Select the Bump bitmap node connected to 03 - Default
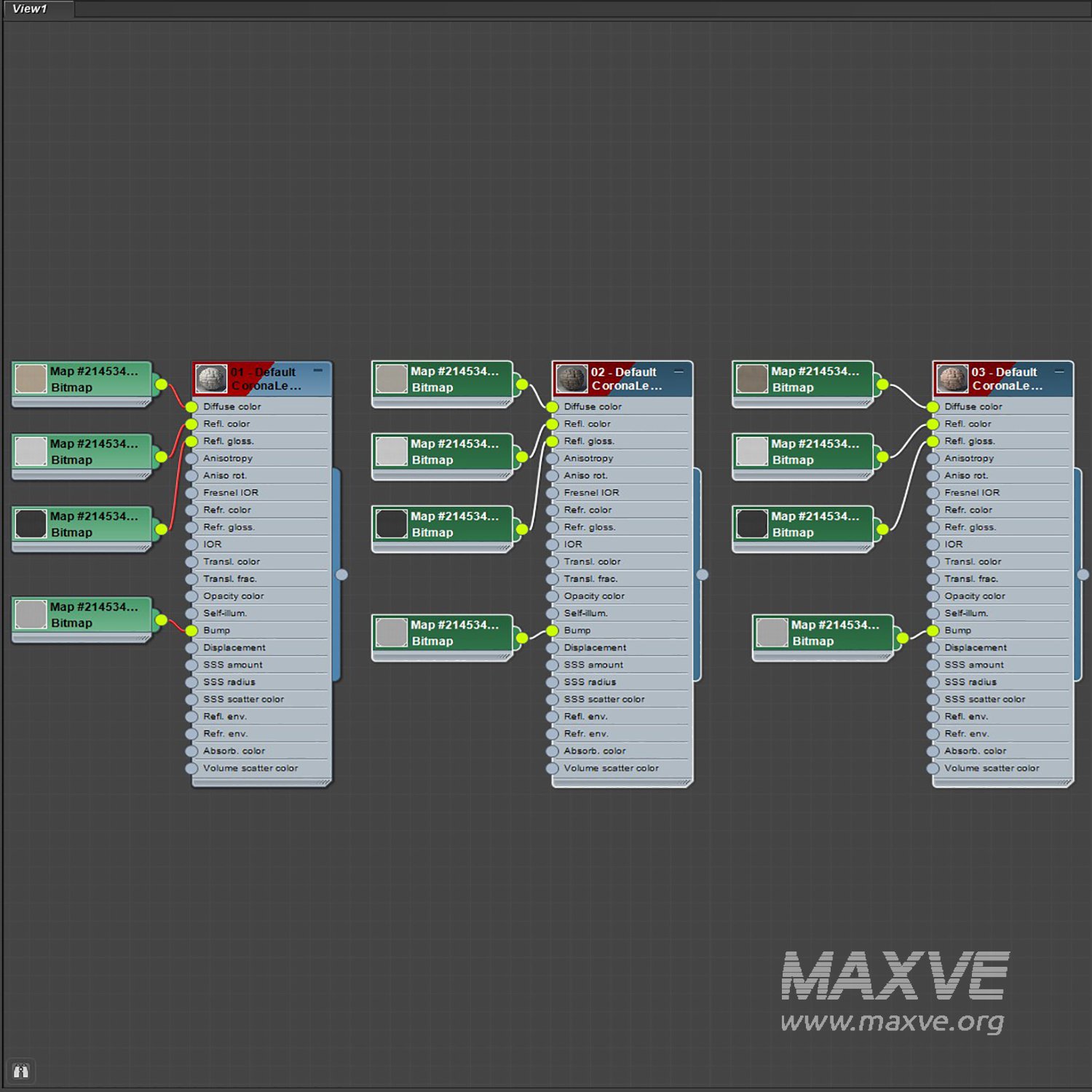1092x1092 pixels. coord(823,633)
